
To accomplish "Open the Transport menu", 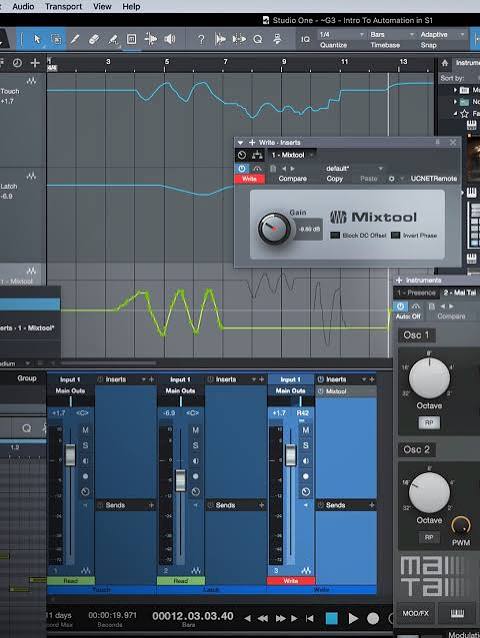I will (x=63, y=7).
